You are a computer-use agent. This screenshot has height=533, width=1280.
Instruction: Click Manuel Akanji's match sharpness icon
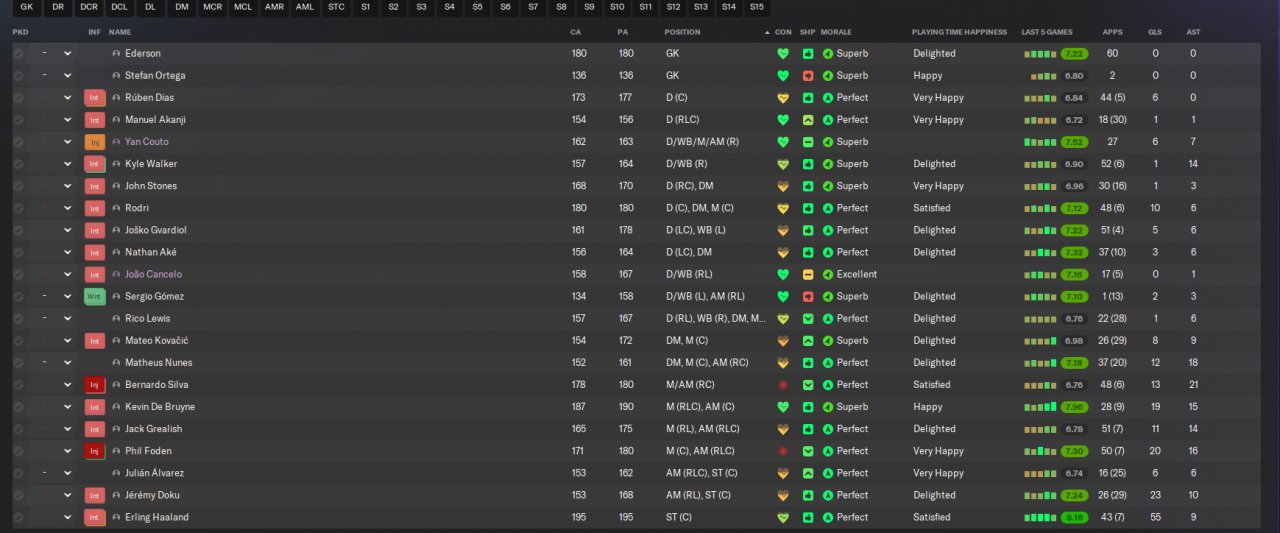(x=808, y=119)
